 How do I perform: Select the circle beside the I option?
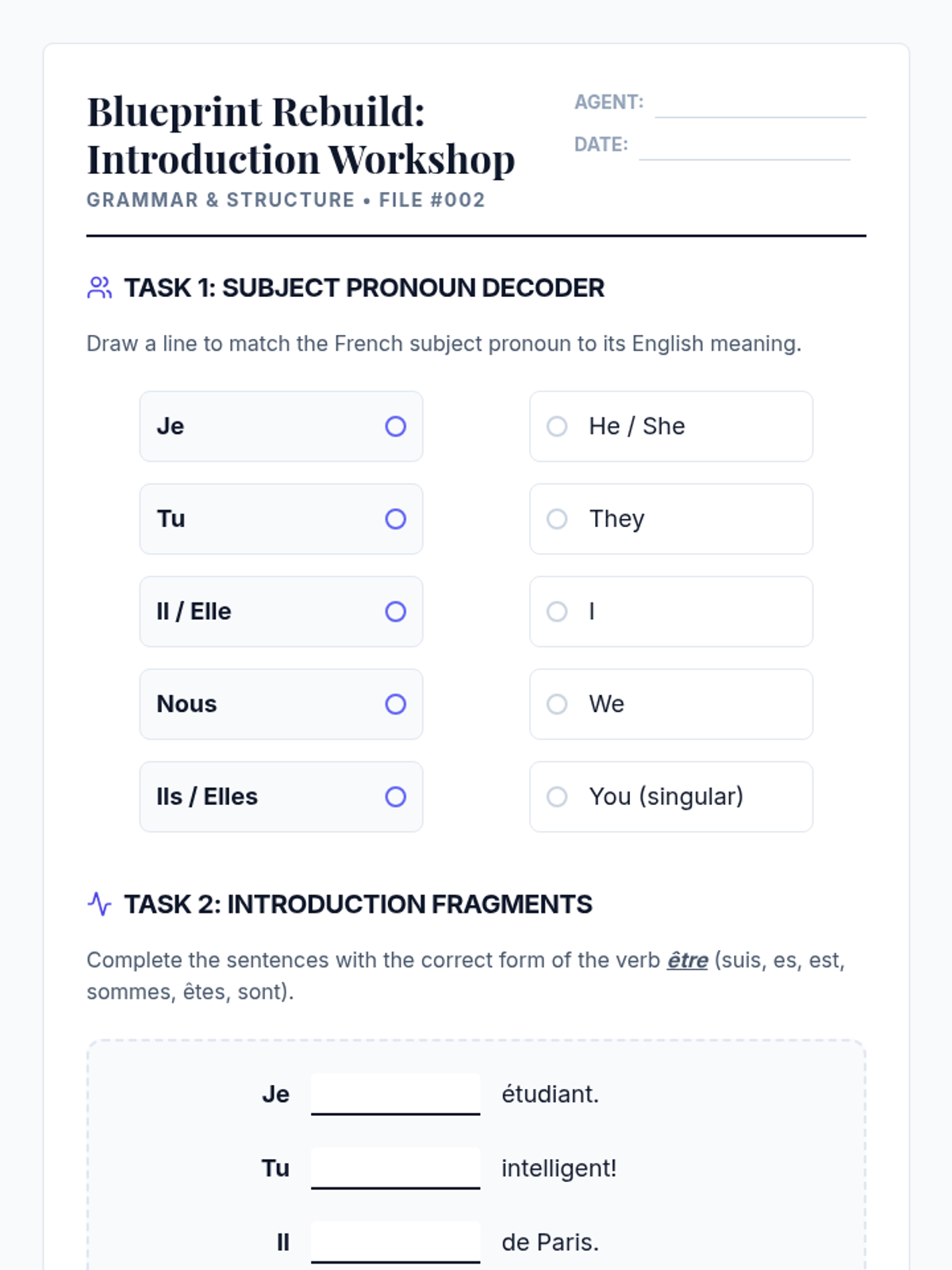click(557, 612)
